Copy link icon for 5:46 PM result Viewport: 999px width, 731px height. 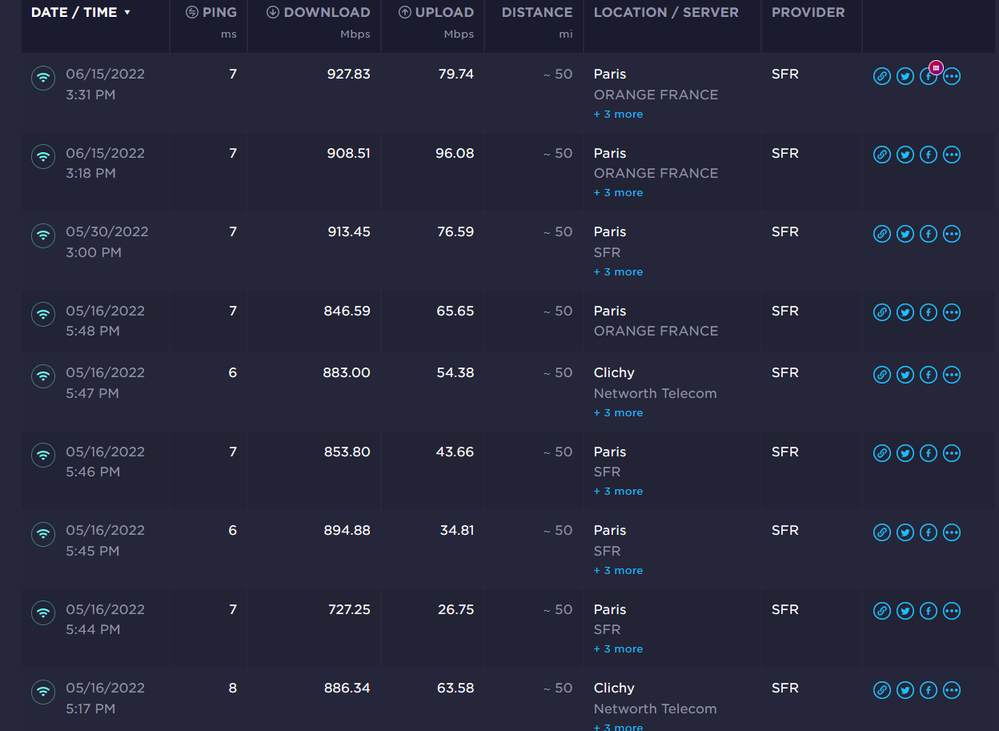(x=882, y=454)
